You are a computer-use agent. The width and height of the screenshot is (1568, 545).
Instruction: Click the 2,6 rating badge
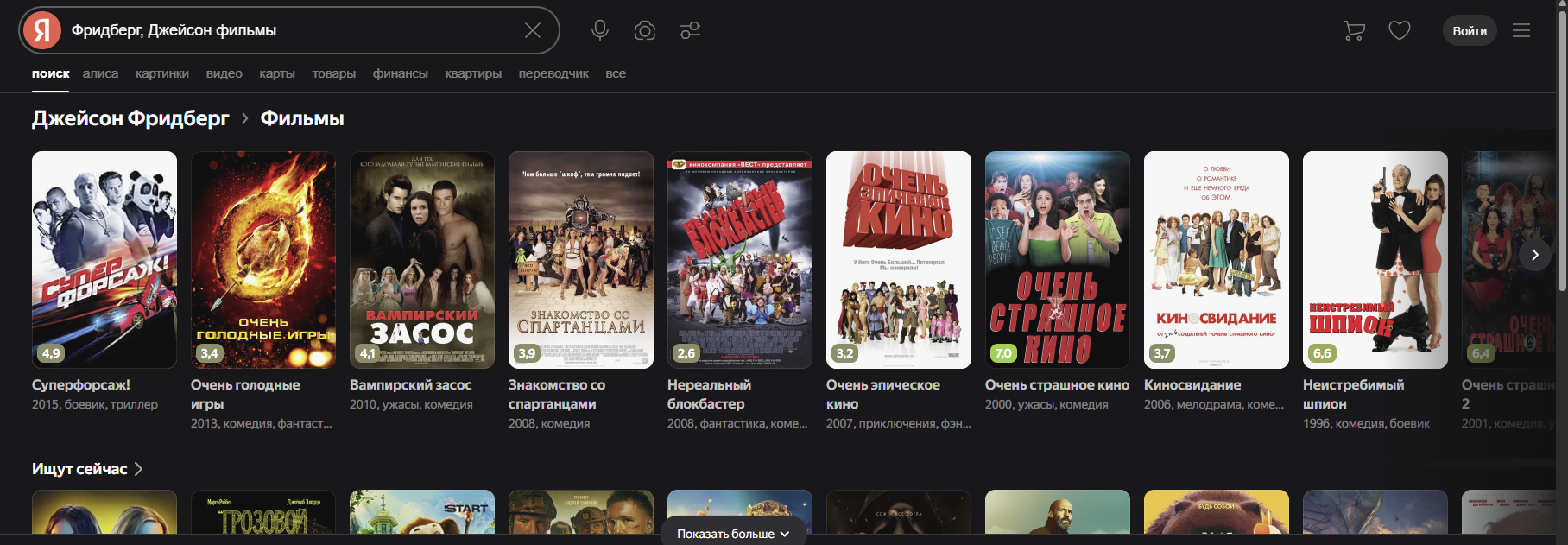(x=686, y=353)
